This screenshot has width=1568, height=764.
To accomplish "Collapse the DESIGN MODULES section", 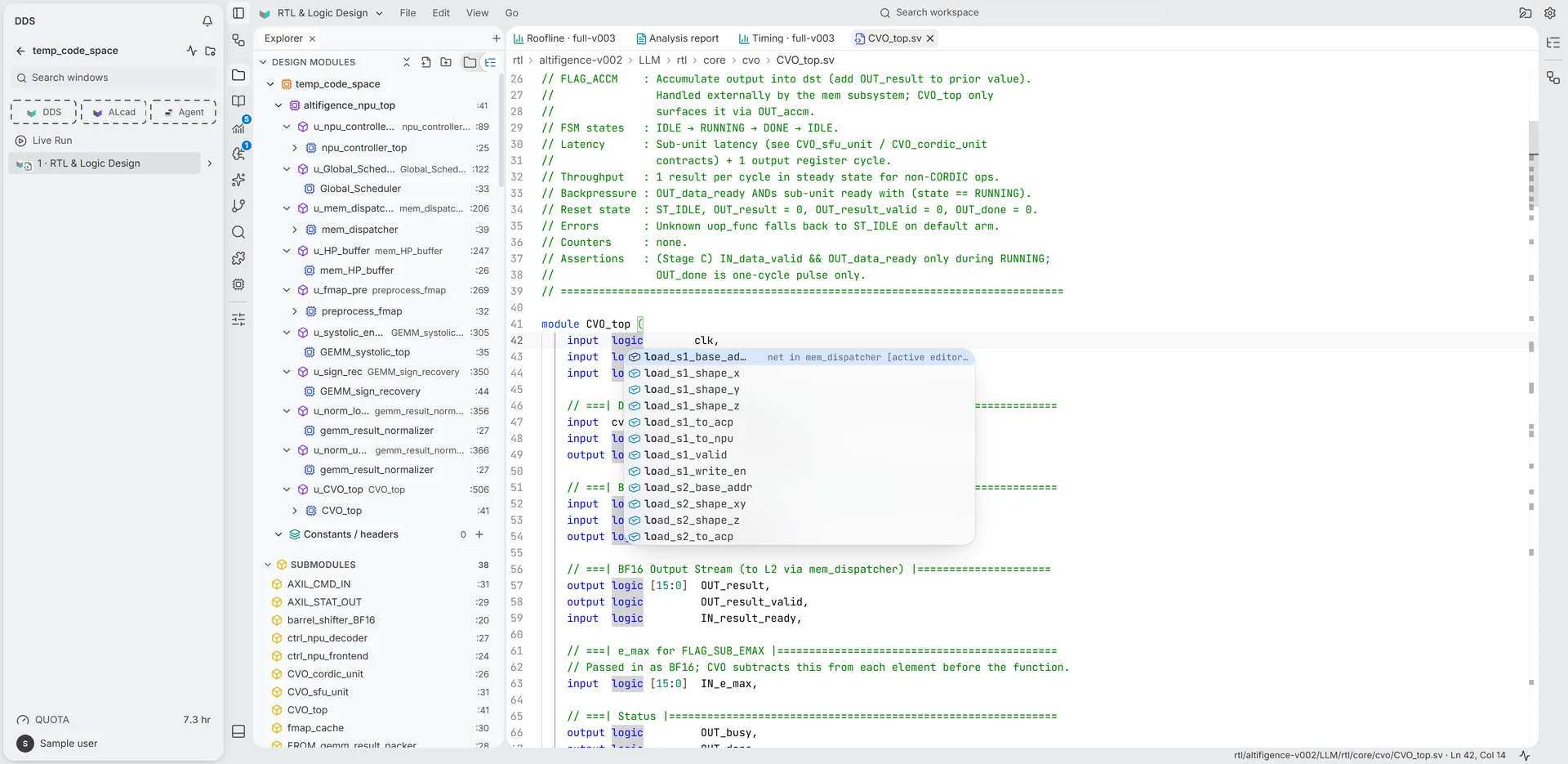I will tap(263, 62).
